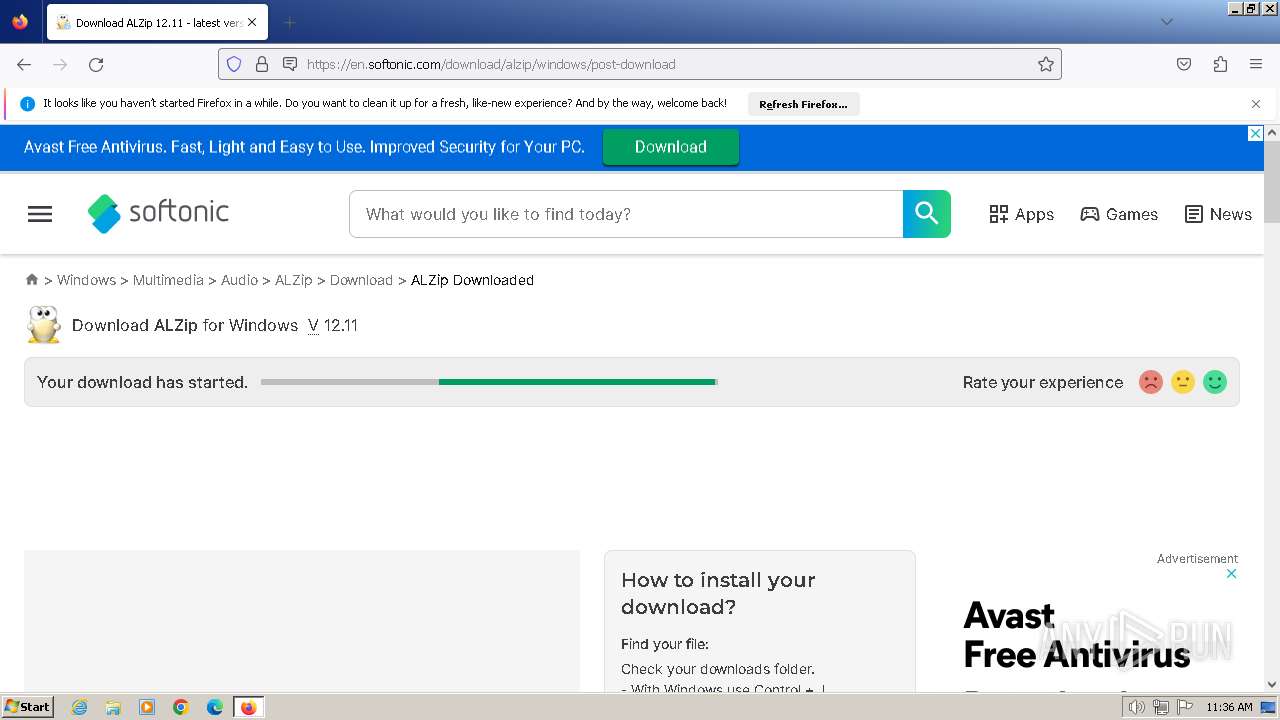The height and width of the screenshot is (720, 1280).
Task: Go to the Multimedia breadcrumb link
Action: tap(168, 280)
